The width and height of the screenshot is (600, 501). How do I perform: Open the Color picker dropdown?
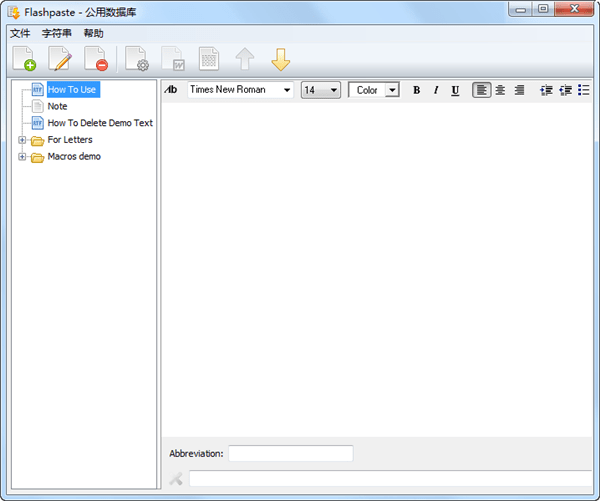pyautogui.click(x=391, y=90)
